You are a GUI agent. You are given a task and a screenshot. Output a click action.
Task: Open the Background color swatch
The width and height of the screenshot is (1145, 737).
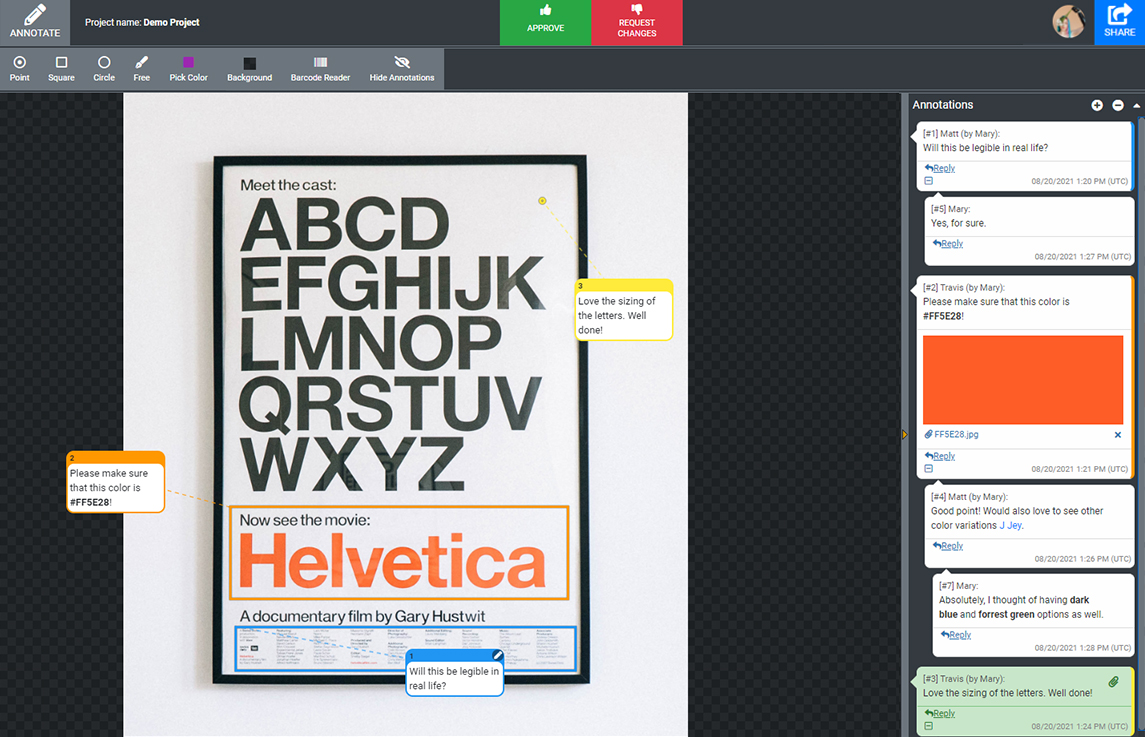[250, 69]
